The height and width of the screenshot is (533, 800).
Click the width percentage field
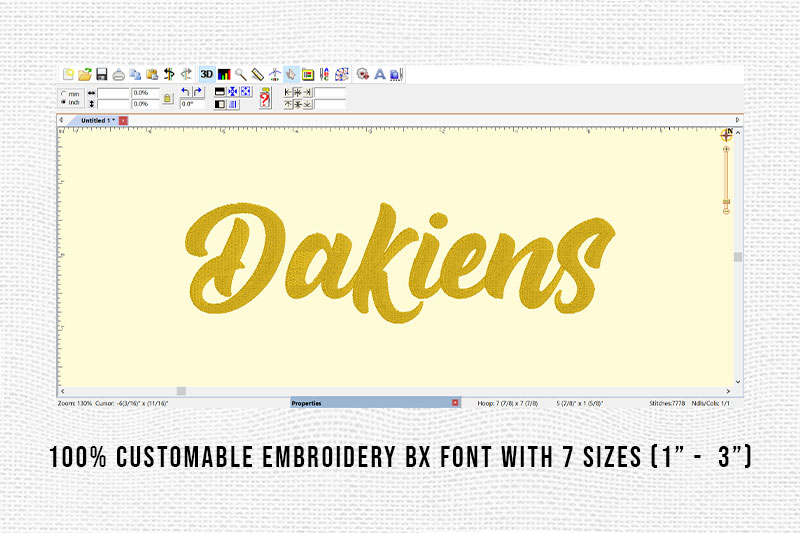[x=145, y=93]
